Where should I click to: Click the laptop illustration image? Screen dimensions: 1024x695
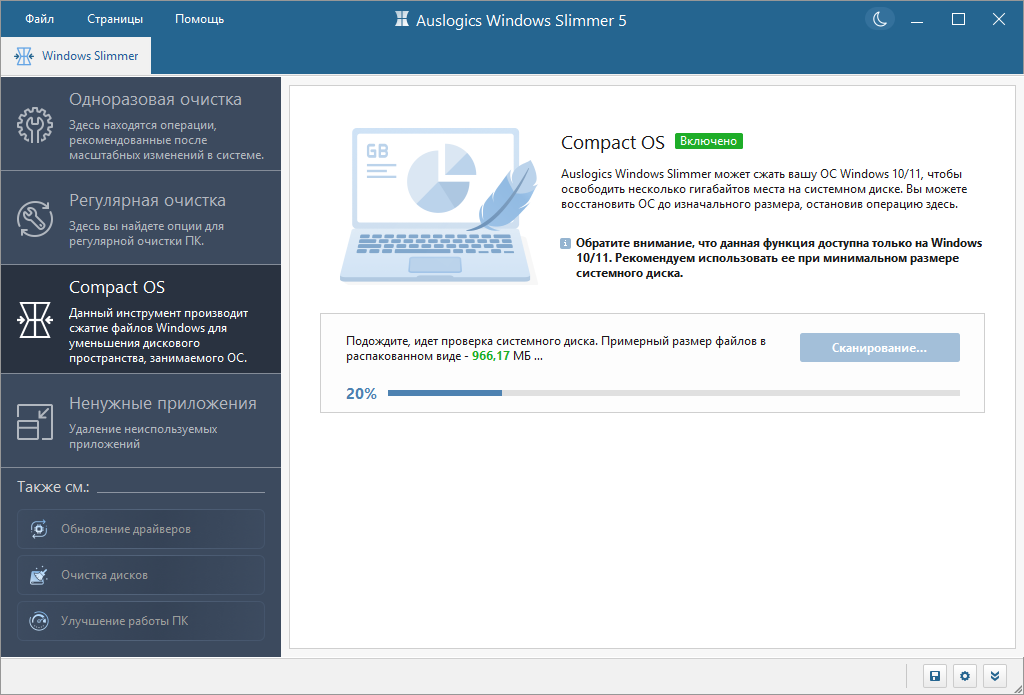[439, 206]
